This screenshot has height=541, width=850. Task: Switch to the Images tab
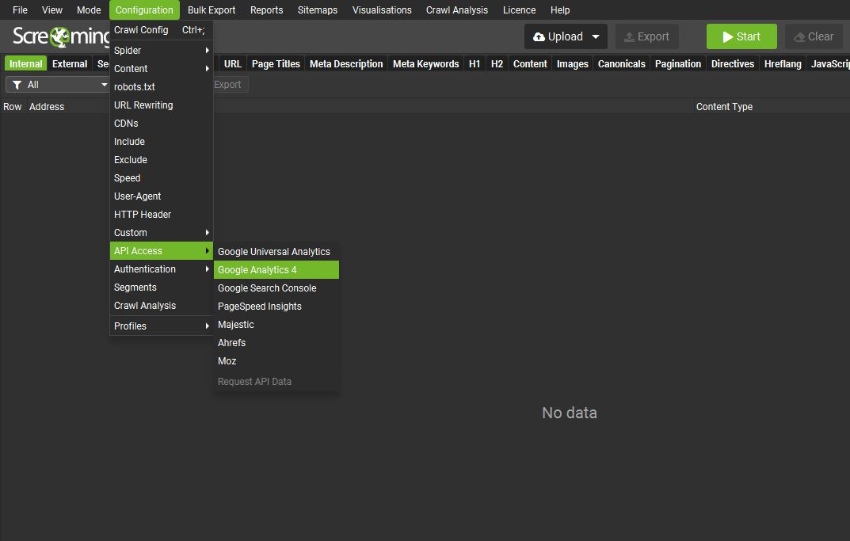pos(572,64)
